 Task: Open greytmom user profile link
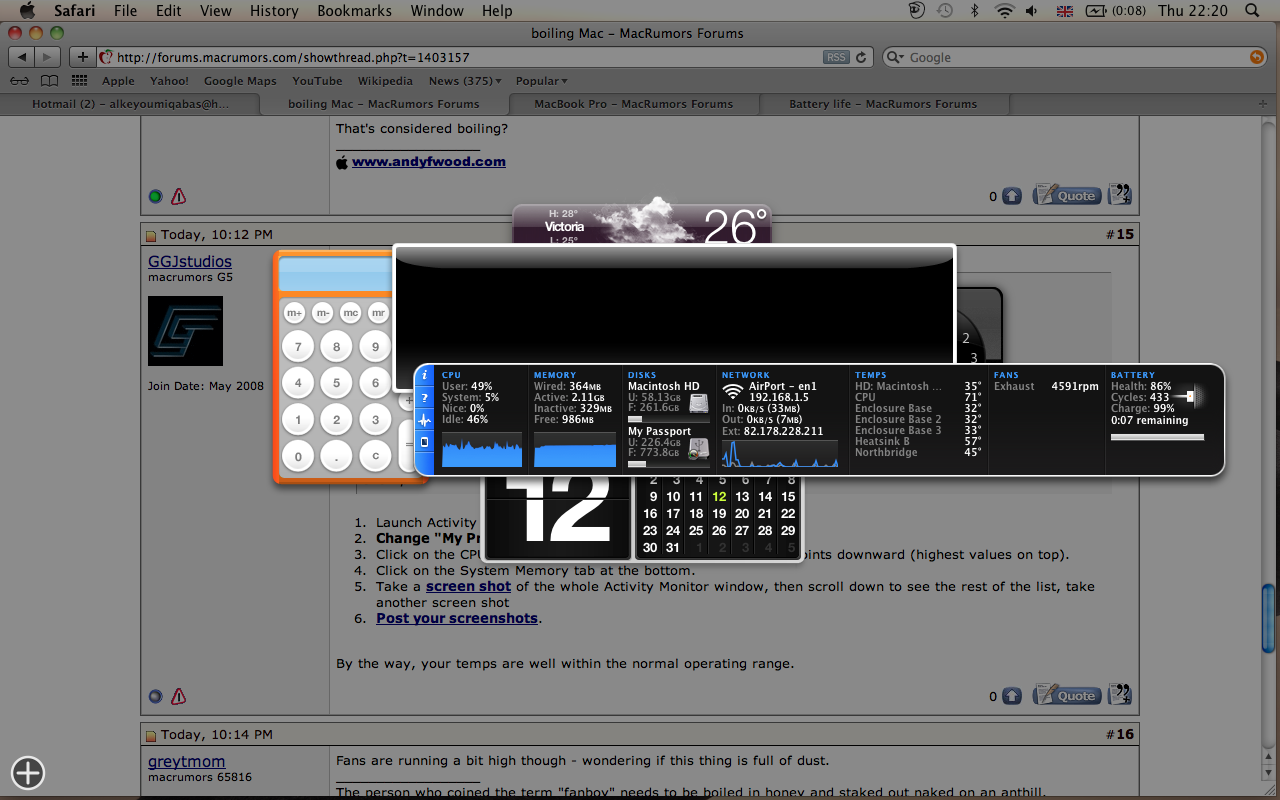pos(187,761)
